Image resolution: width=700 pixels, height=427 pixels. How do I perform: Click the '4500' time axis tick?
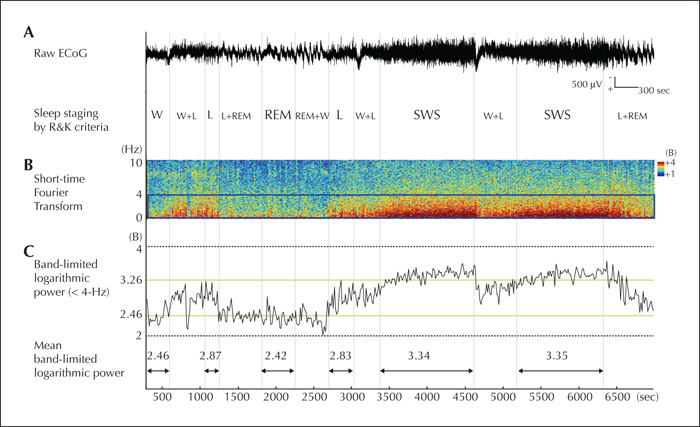(x=465, y=397)
